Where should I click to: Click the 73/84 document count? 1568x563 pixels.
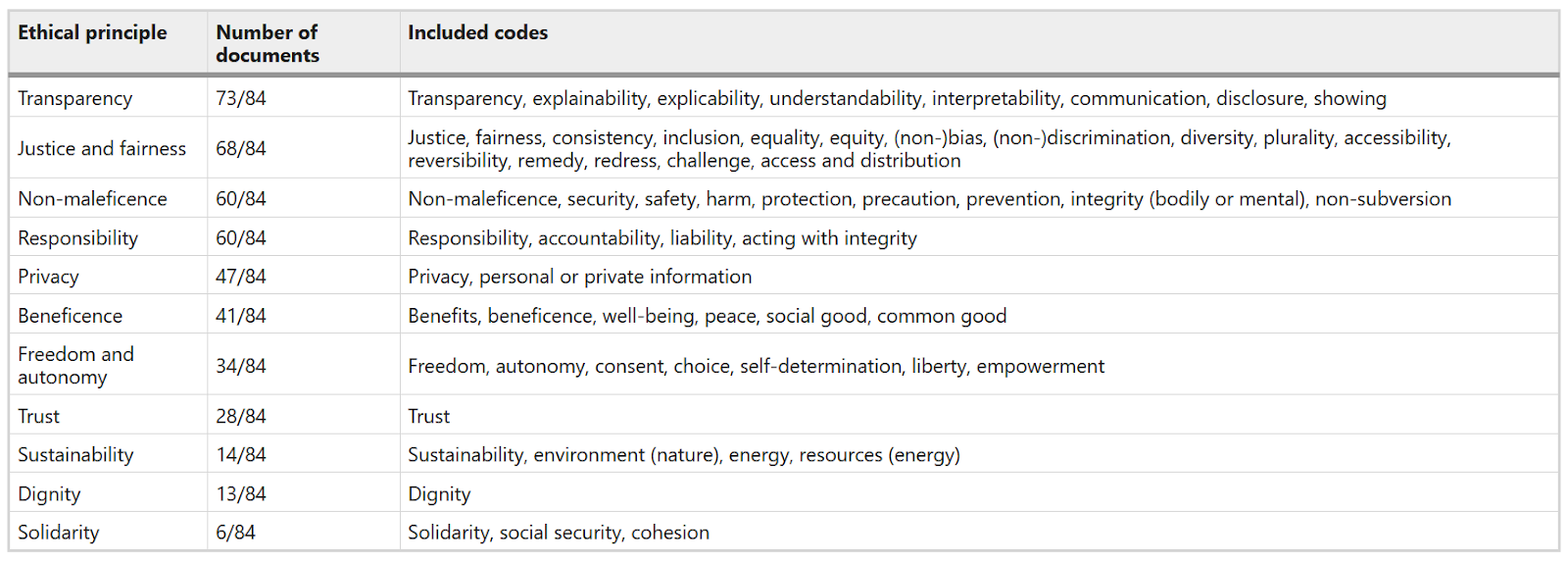pos(241,98)
